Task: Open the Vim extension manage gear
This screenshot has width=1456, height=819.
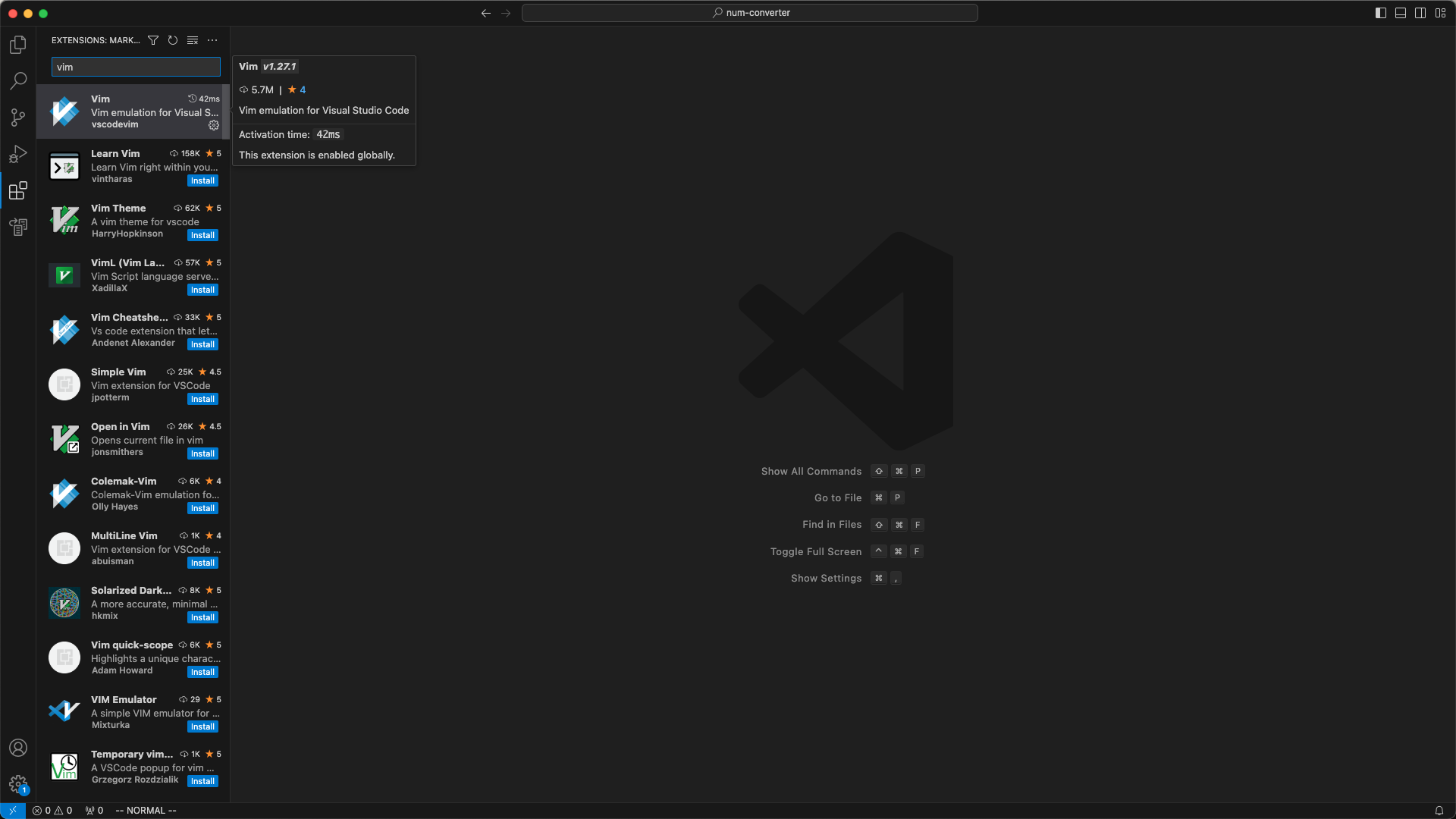Action: point(214,125)
